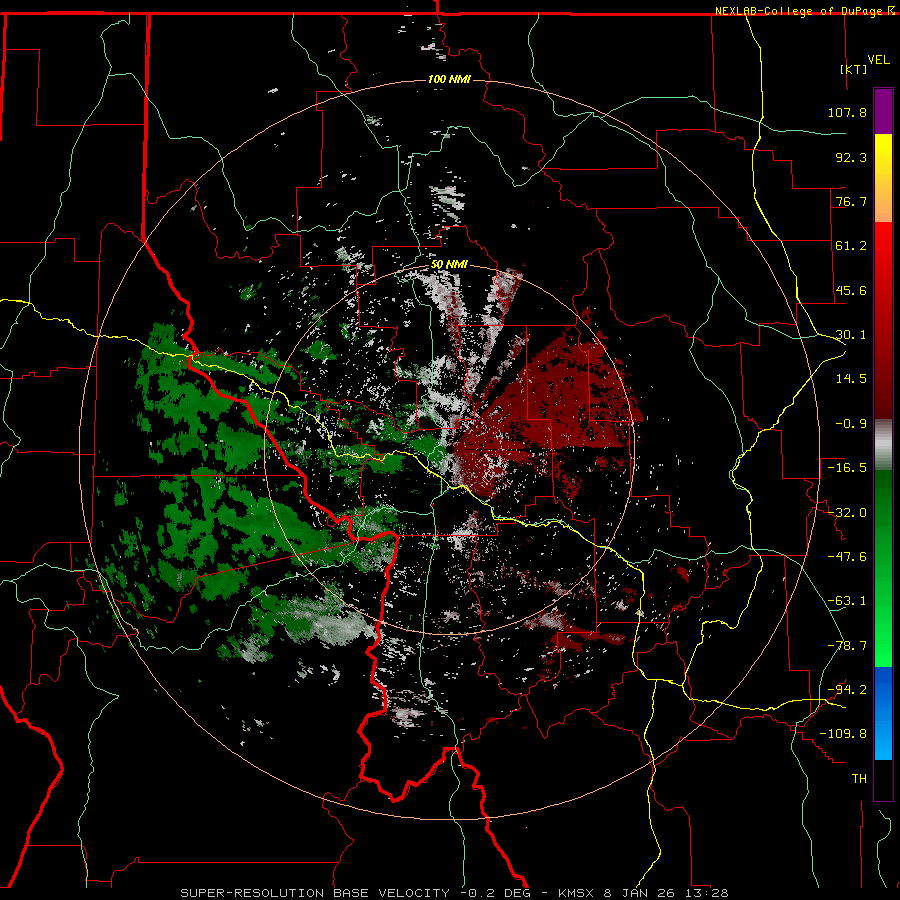Screen dimensions: 900x900
Task: Pick the gray near-zero segment of the color bar
Action: tap(883, 445)
